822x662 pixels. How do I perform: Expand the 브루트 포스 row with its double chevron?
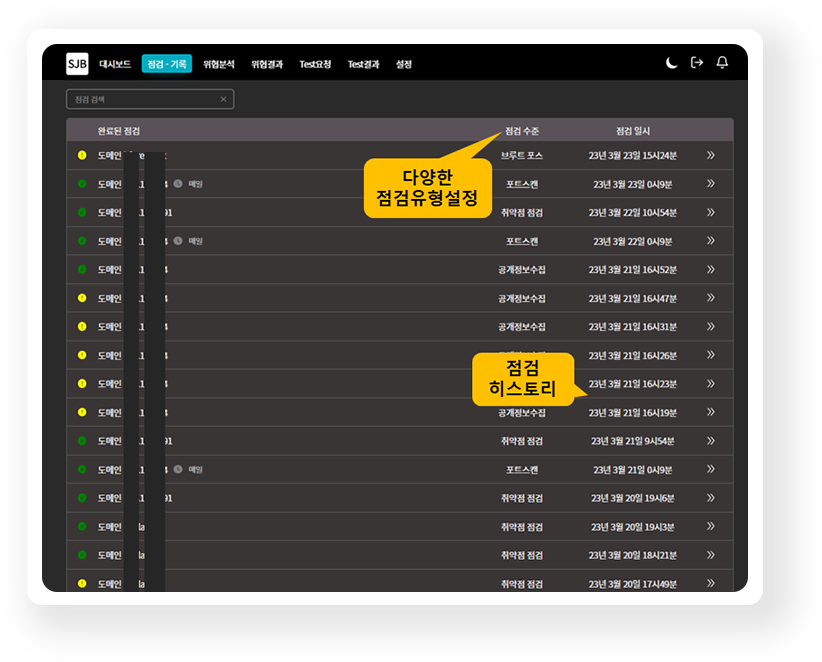pyautogui.click(x=711, y=155)
